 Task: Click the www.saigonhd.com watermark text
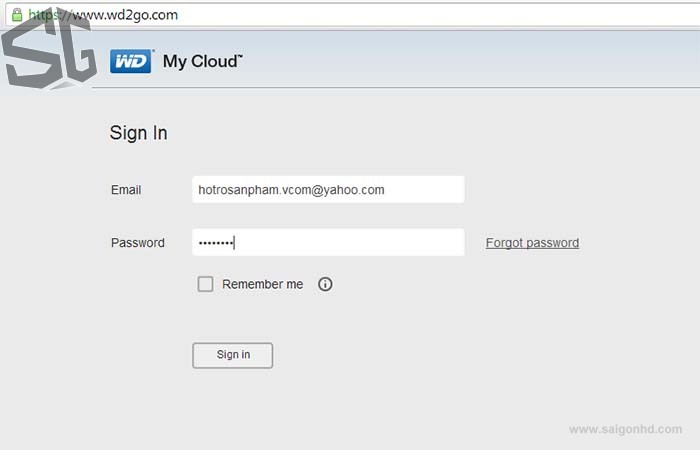tap(625, 429)
